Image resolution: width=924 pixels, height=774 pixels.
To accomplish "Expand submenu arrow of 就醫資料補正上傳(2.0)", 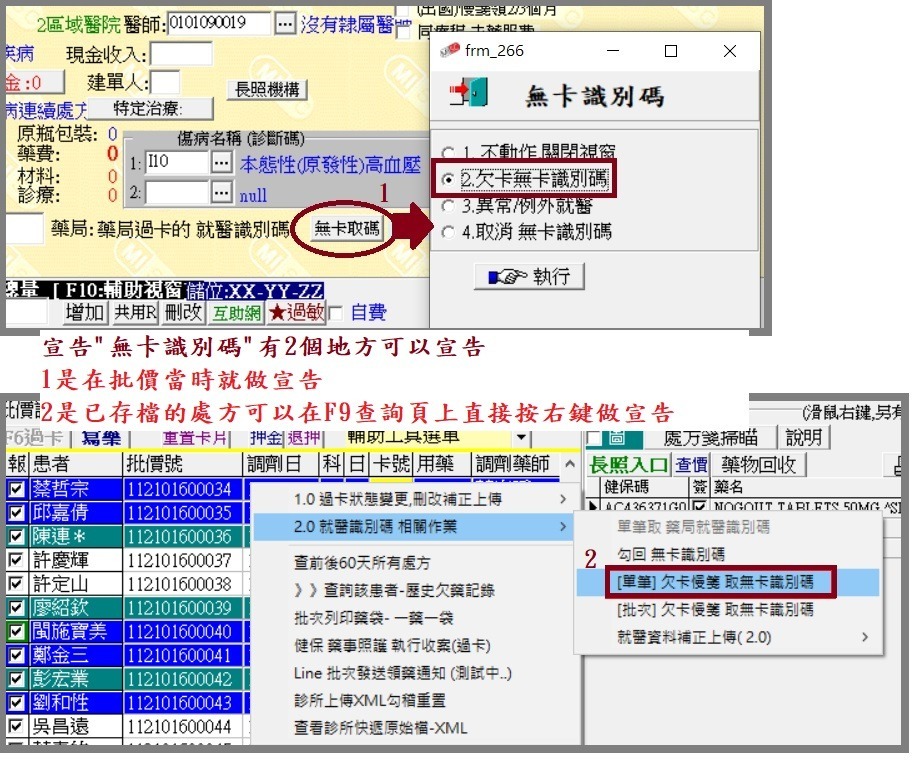I will tap(864, 637).
